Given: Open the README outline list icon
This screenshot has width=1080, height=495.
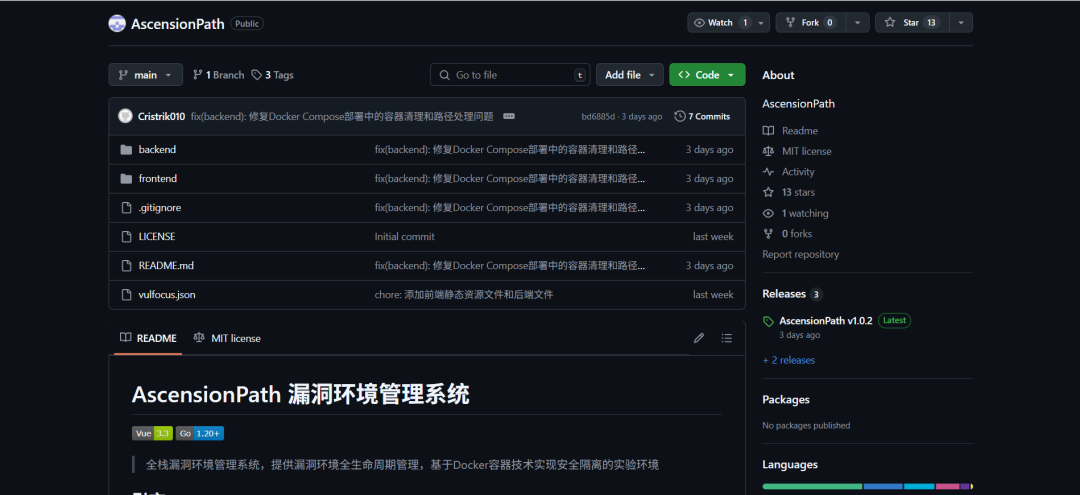Looking at the screenshot, I should click(x=727, y=338).
